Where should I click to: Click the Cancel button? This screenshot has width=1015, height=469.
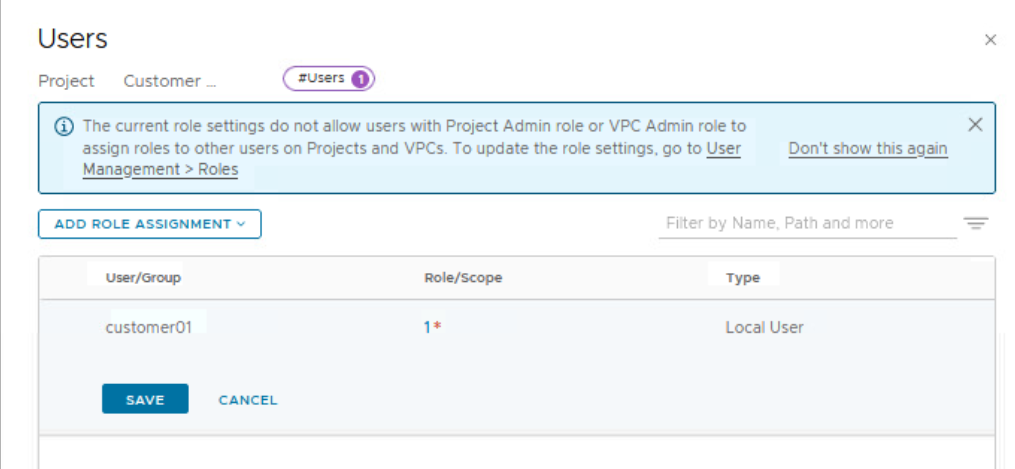[x=248, y=400]
